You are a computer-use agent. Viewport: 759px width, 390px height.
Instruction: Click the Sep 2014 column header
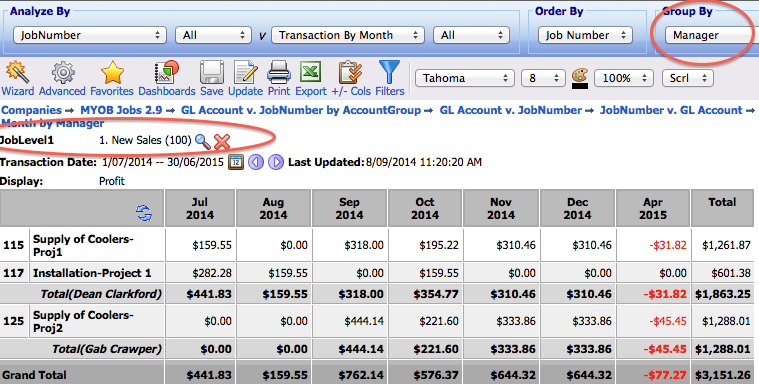349,209
